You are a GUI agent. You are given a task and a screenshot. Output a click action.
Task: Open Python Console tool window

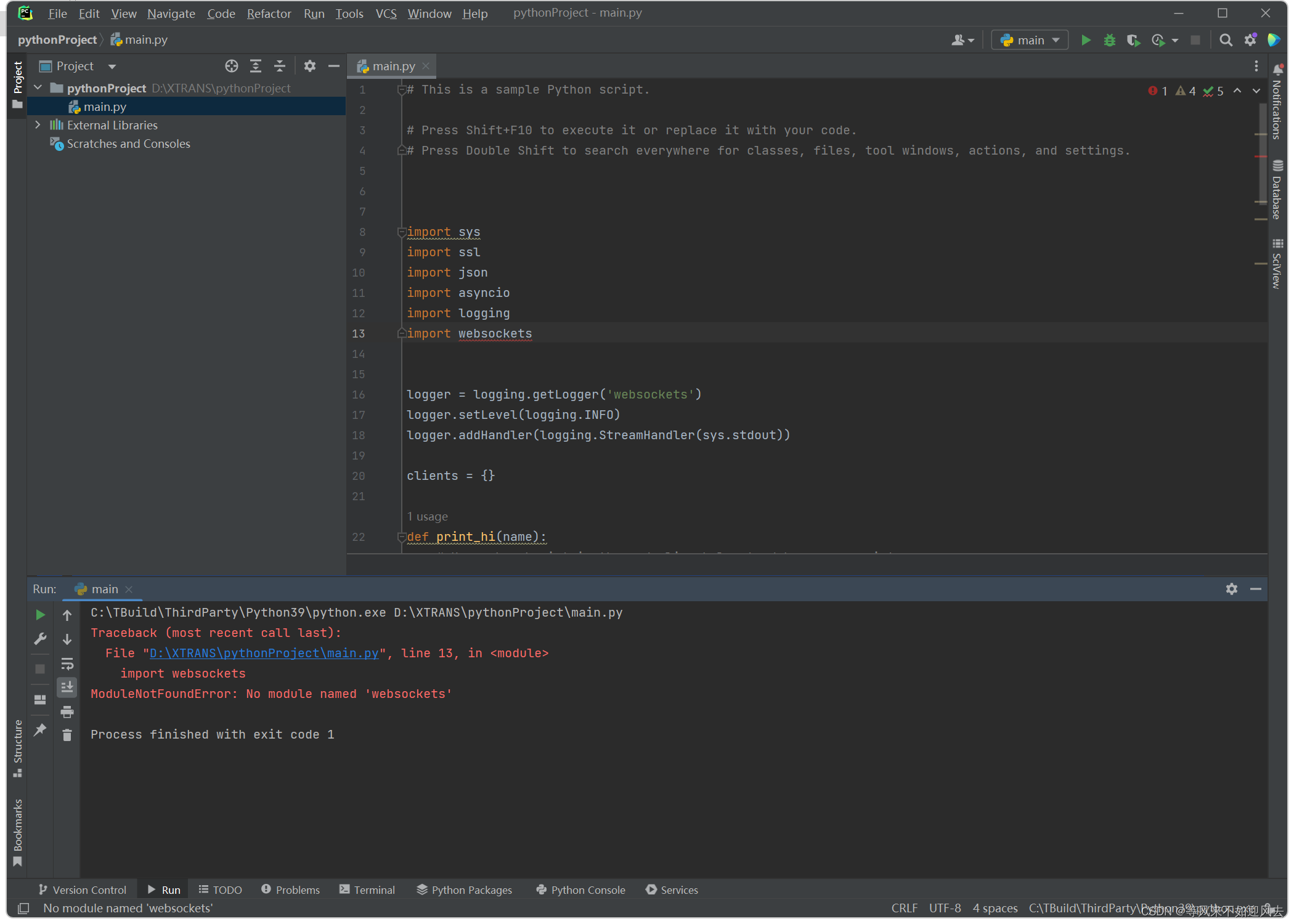click(x=580, y=890)
